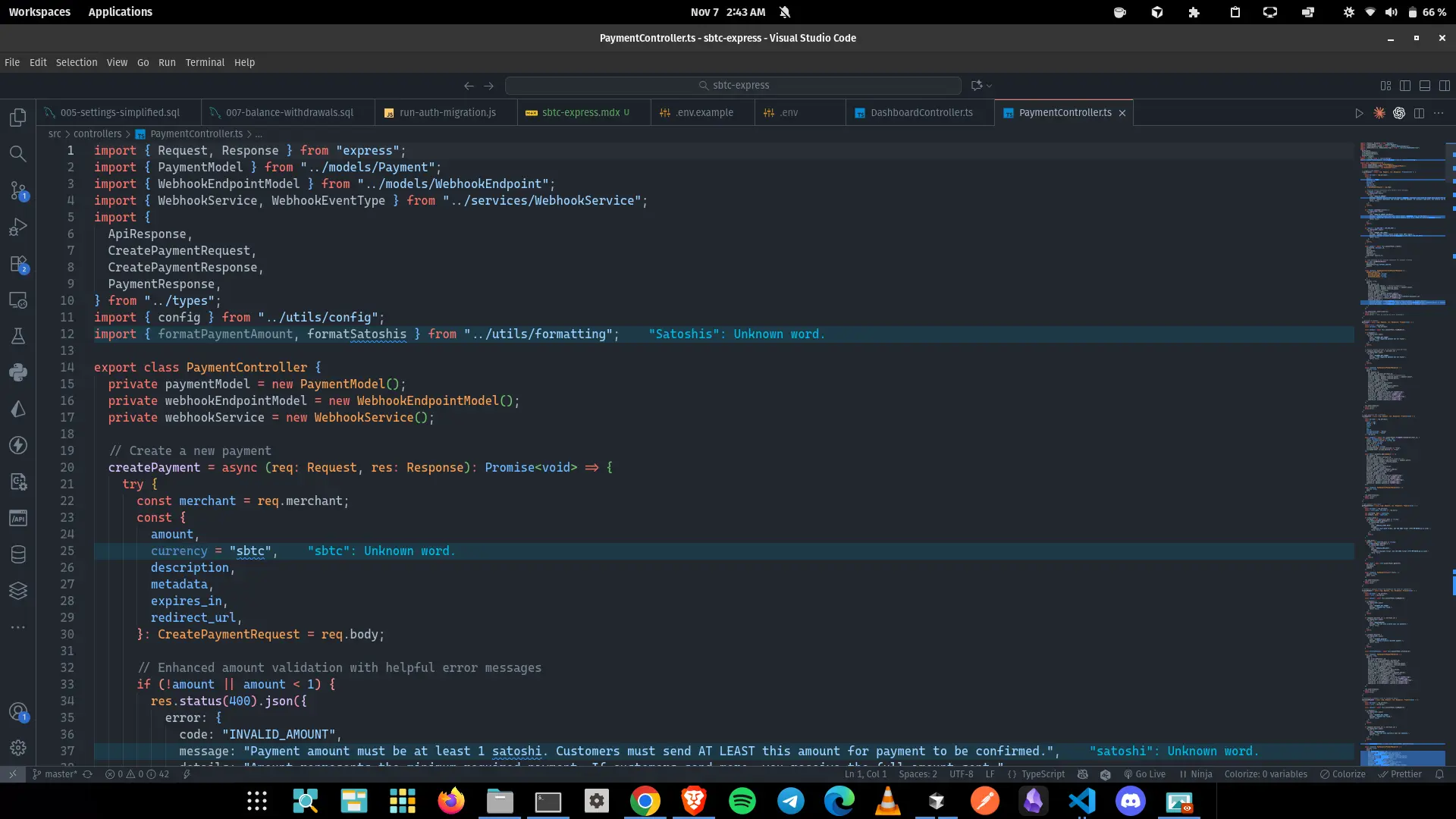1456x819 pixels.
Task: Switch to the DashboardController.ts tab
Action: (921, 112)
